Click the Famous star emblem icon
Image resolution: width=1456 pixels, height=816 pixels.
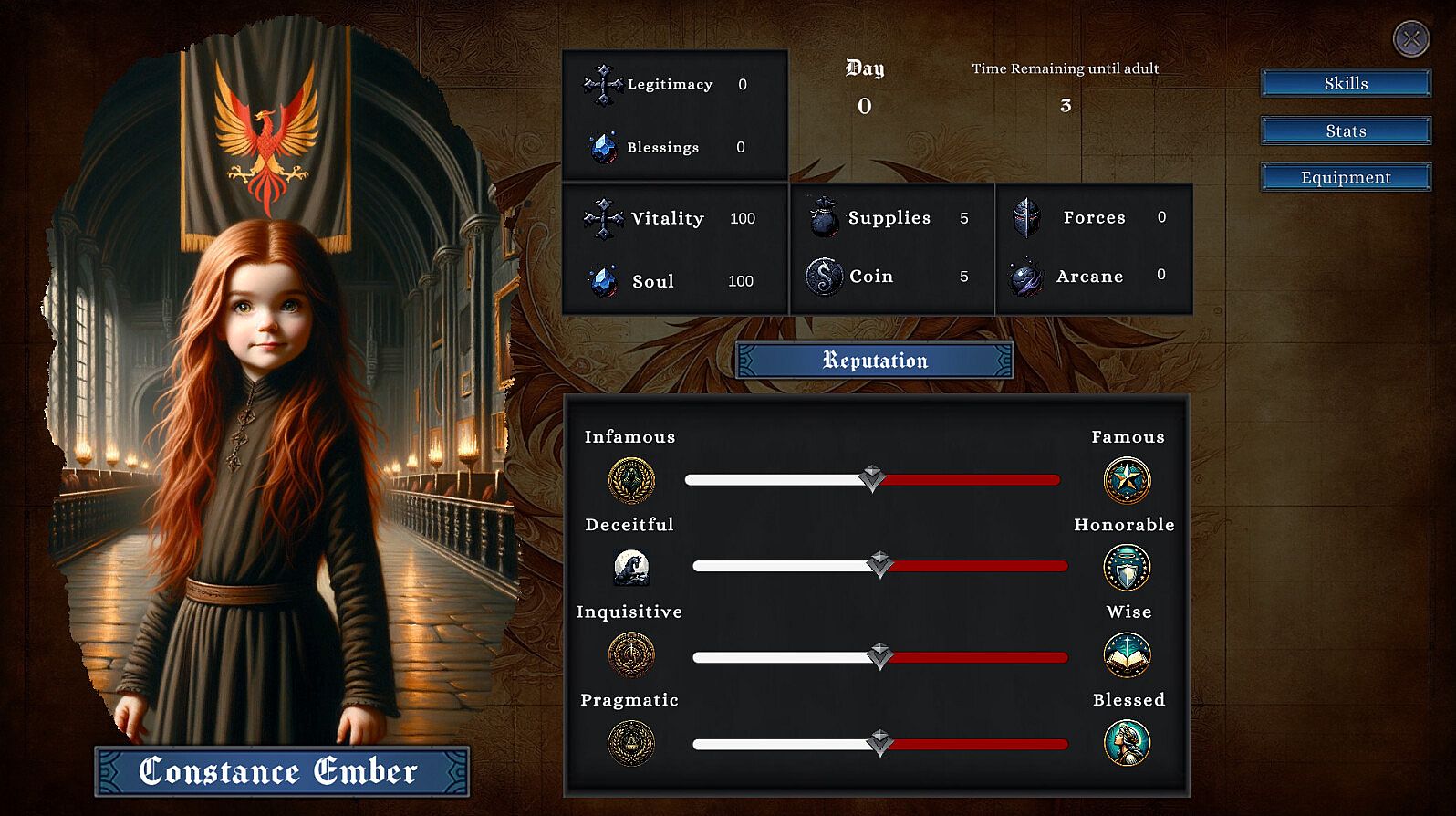point(1127,480)
